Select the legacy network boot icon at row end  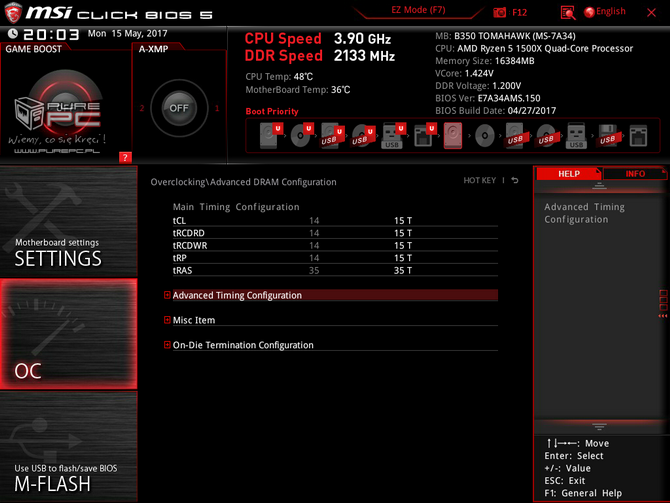coord(638,136)
